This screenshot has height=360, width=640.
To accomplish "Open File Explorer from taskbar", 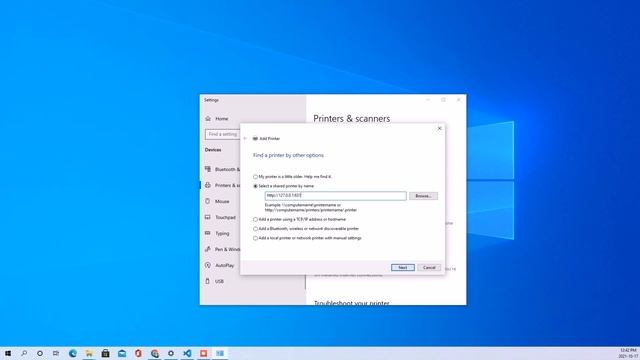I will coord(89,353).
